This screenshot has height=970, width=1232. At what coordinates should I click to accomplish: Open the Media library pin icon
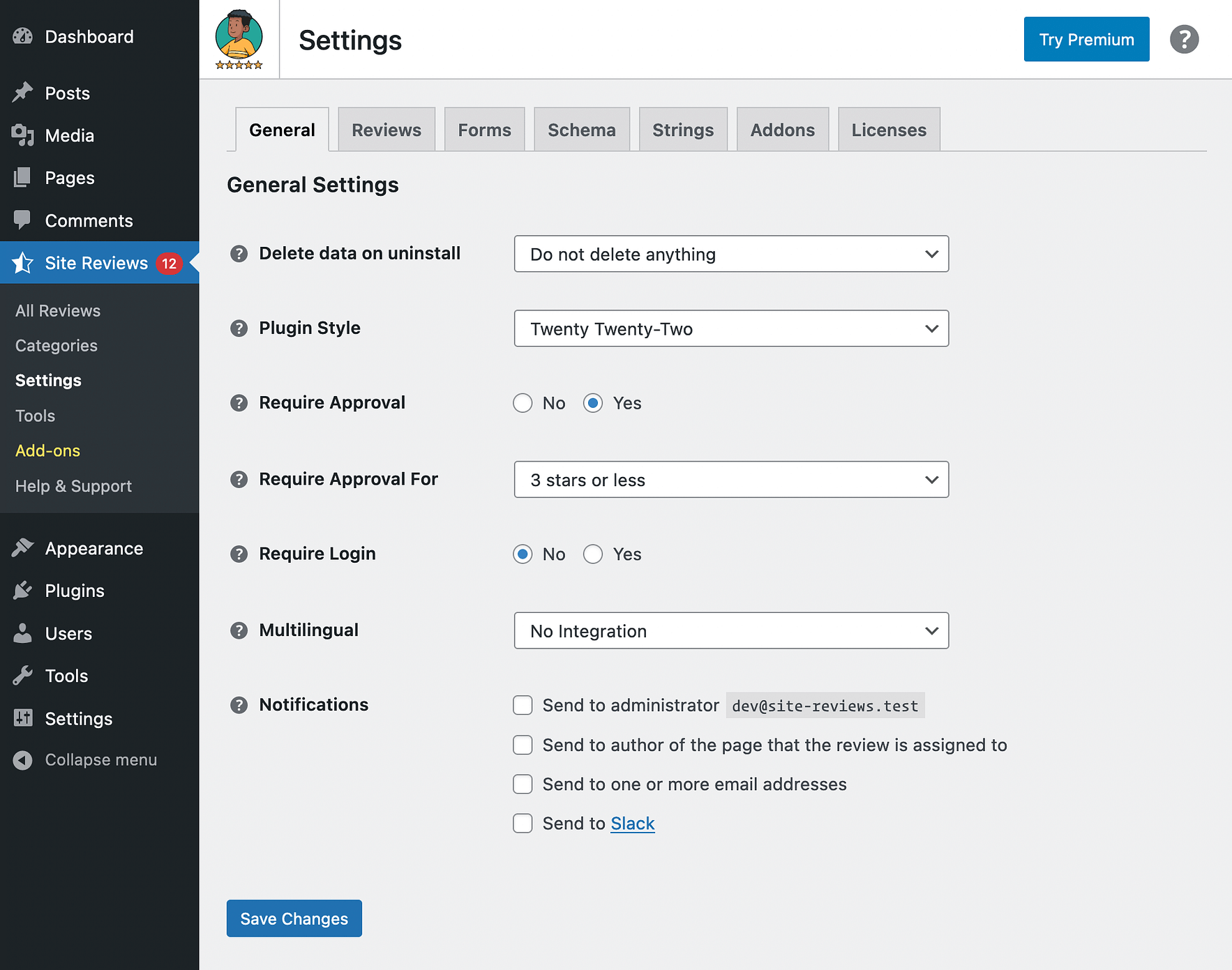(x=23, y=135)
